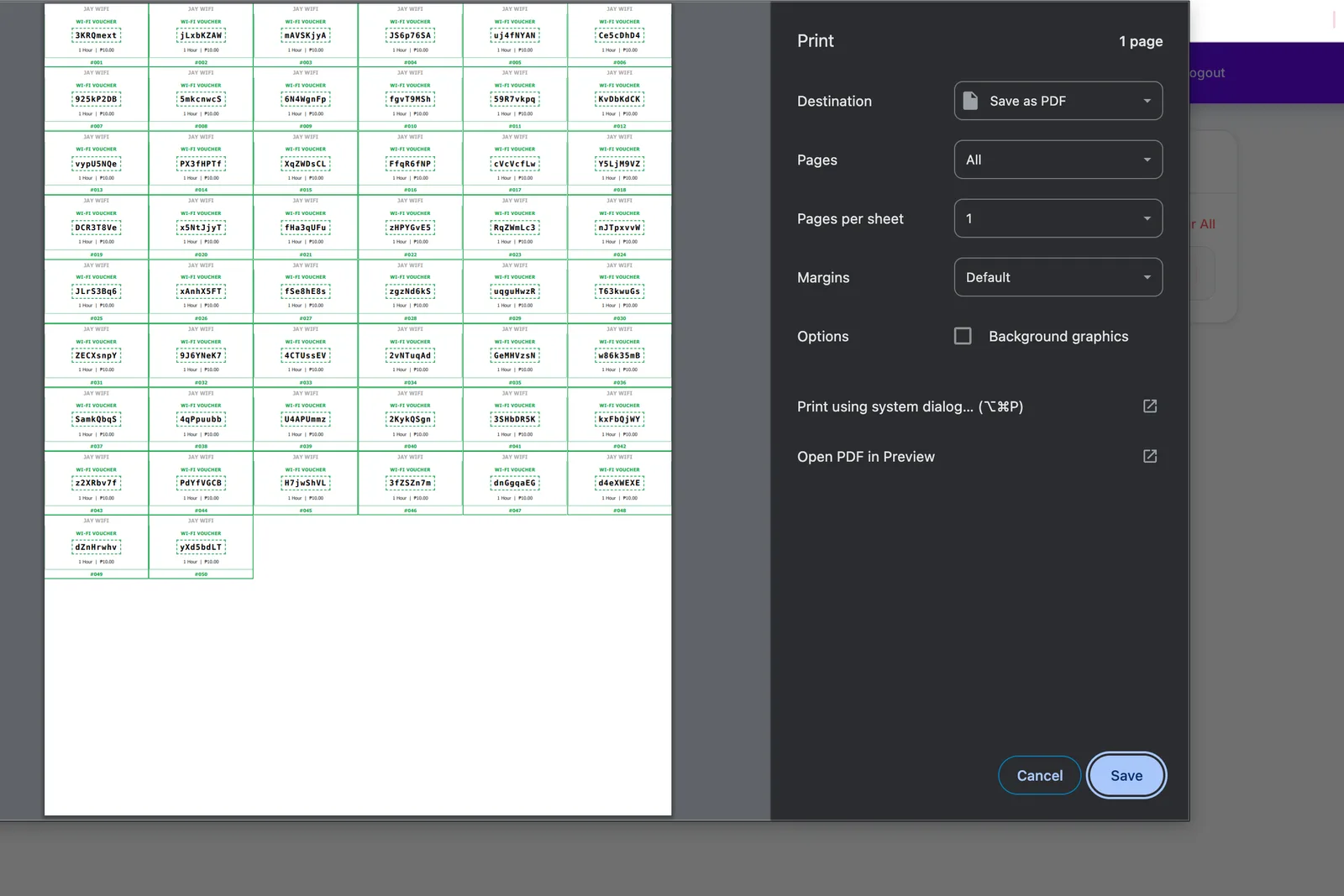1344x896 pixels.
Task: Enable the Background graphics checkbox
Action: coord(963,336)
